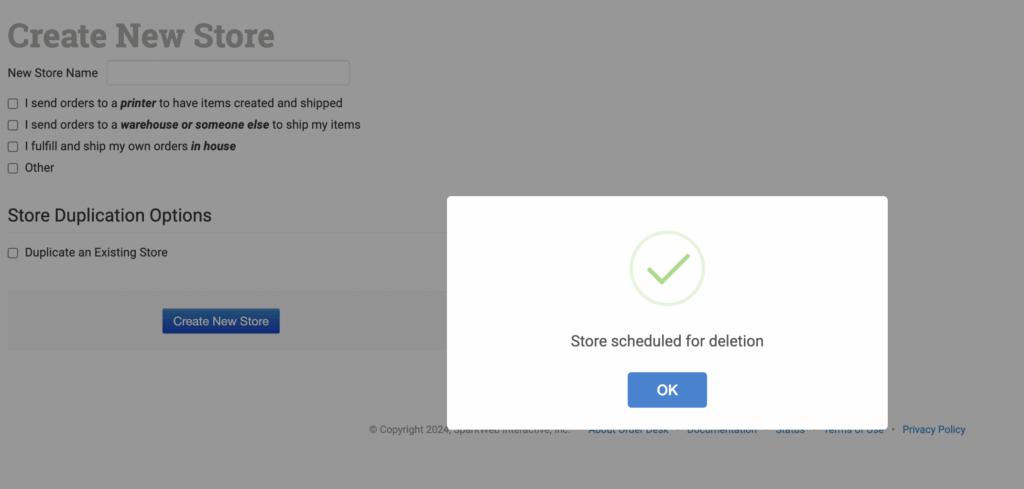Image resolution: width=1024 pixels, height=489 pixels.
Task: Open the Privacy Policy link
Action: point(934,430)
